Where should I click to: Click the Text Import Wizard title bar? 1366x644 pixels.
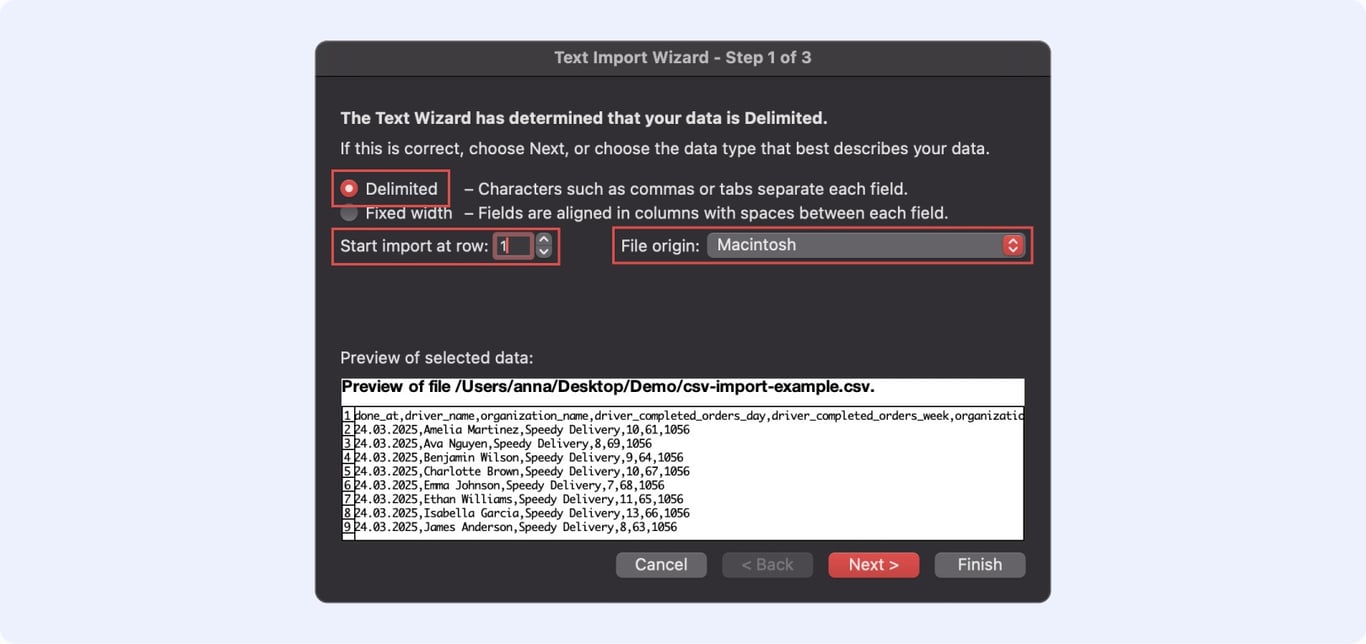683,57
